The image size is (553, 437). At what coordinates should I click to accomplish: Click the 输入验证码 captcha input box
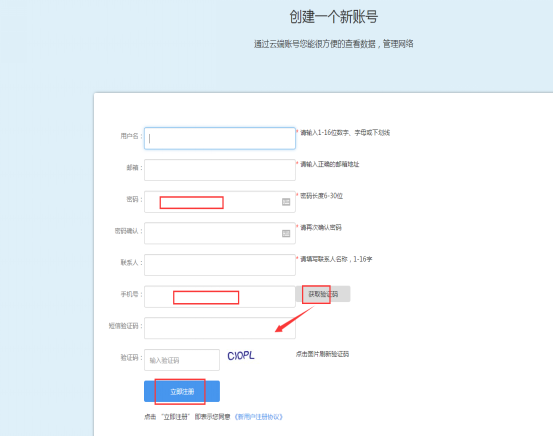click(x=182, y=360)
